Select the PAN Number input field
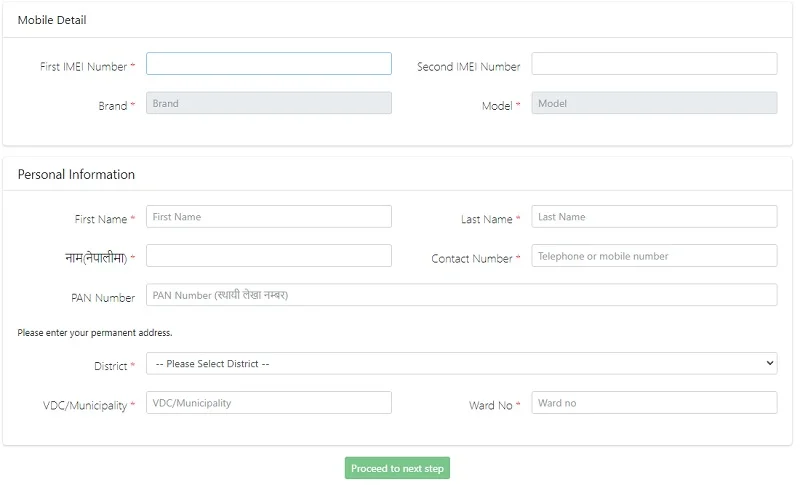 coord(462,295)
